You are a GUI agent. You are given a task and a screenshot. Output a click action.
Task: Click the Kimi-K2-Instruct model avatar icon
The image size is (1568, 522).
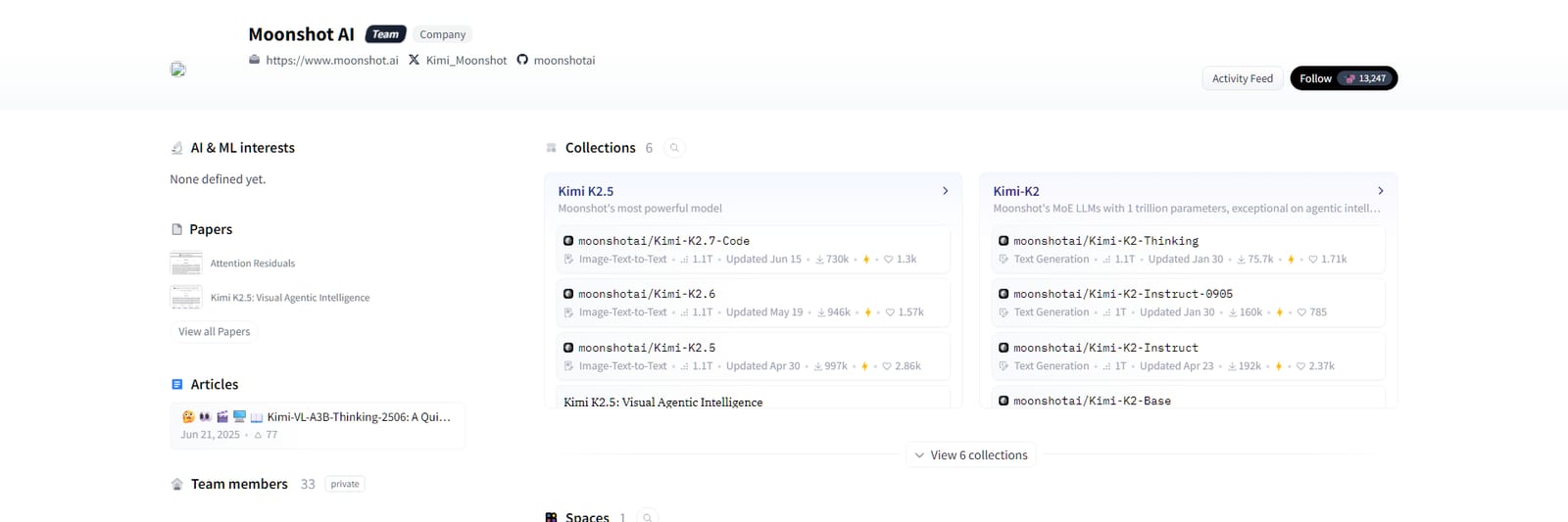coord(1004,348)
